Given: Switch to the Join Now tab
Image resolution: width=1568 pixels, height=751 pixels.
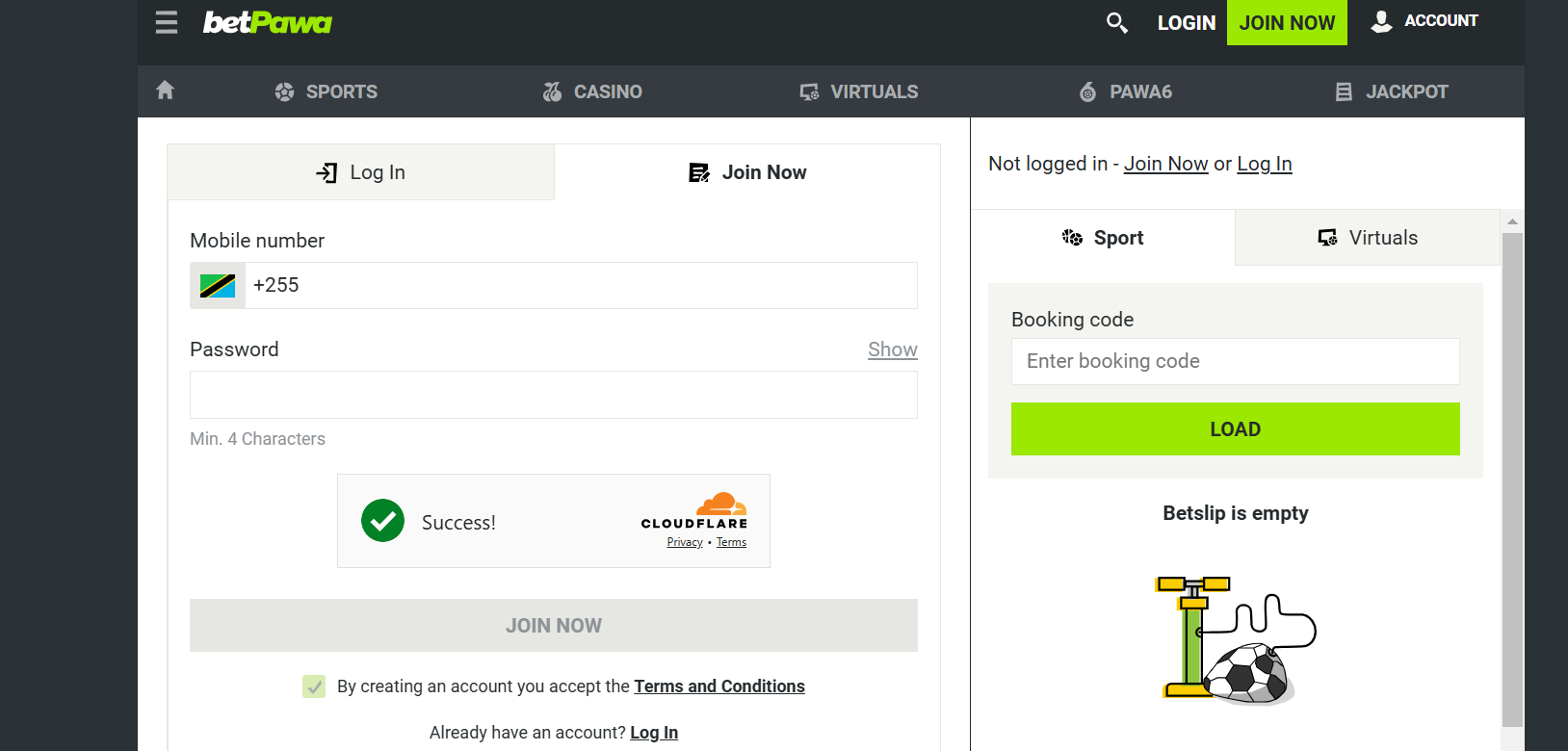Looking at the screenshot, I should [747, 172].
